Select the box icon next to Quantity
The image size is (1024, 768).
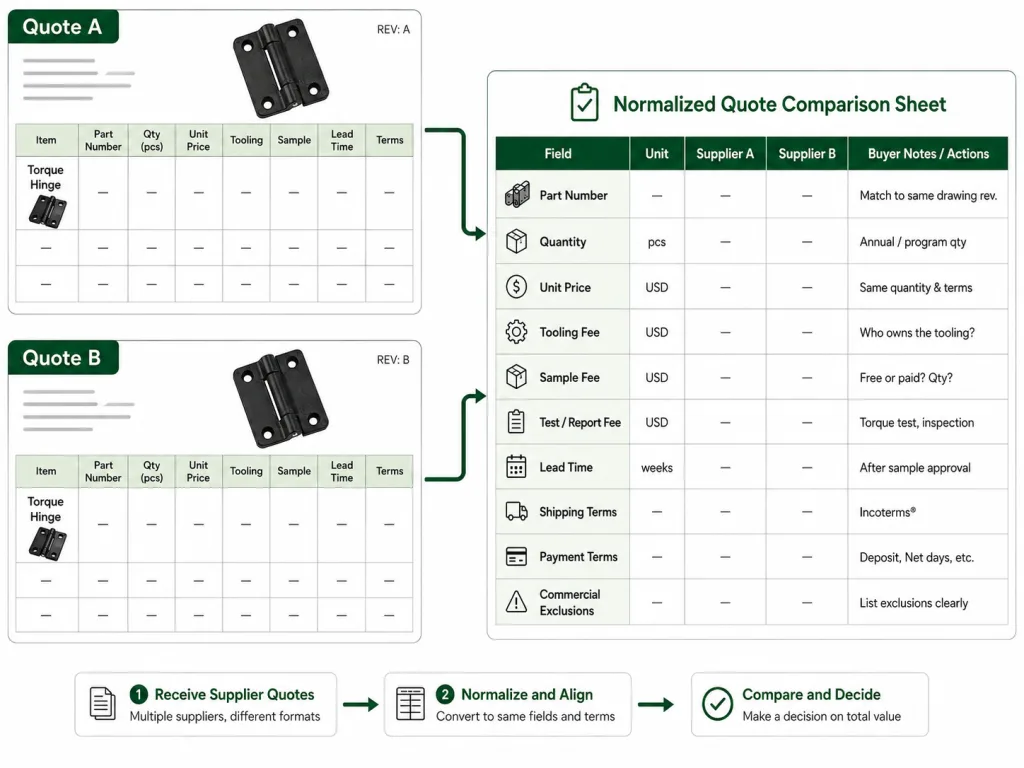click(x=517, y=241)
